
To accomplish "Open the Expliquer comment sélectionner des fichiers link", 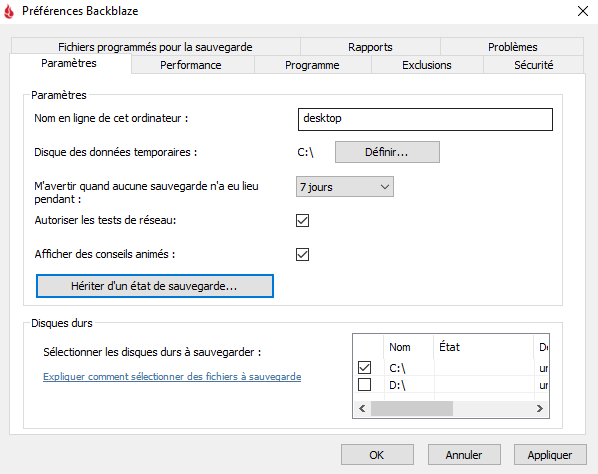I will pyautogui.click(x=172, y=377).
